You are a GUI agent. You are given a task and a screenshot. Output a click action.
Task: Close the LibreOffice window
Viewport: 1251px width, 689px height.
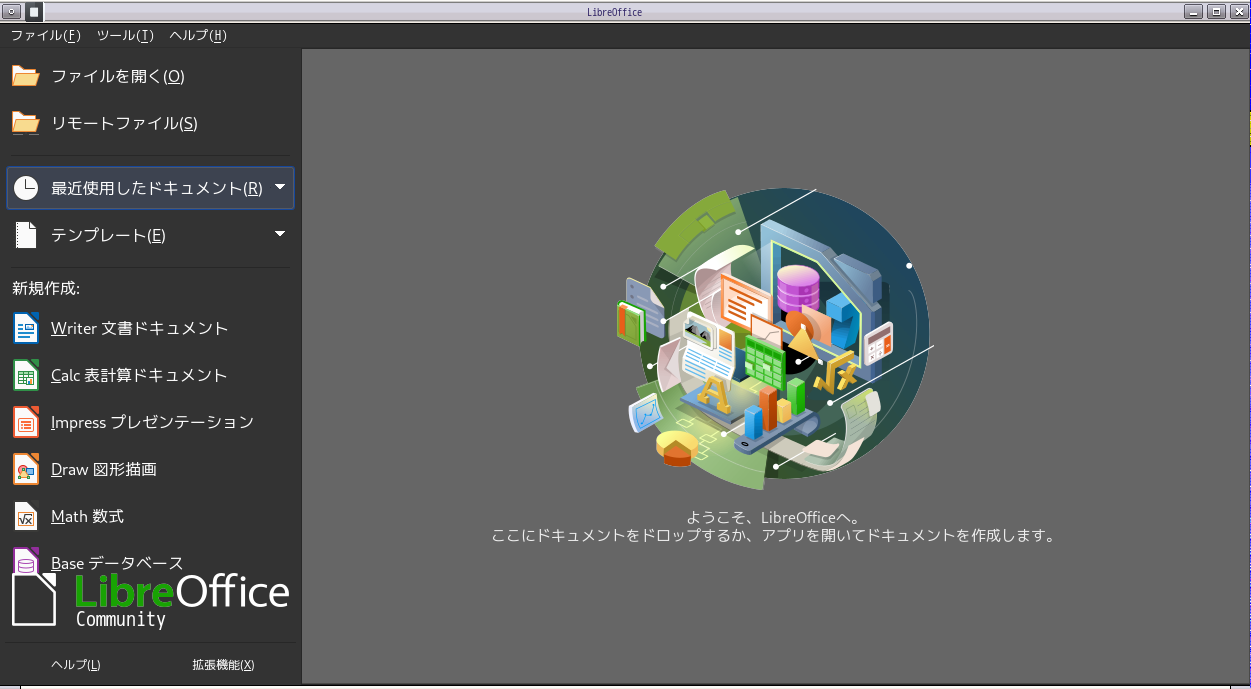tap(1237, 12)
